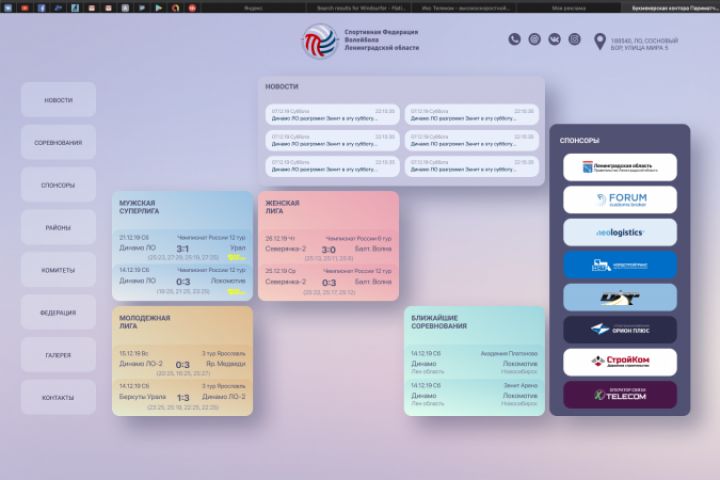Open the Соревнования sidebar button

[x=58, y=142]
